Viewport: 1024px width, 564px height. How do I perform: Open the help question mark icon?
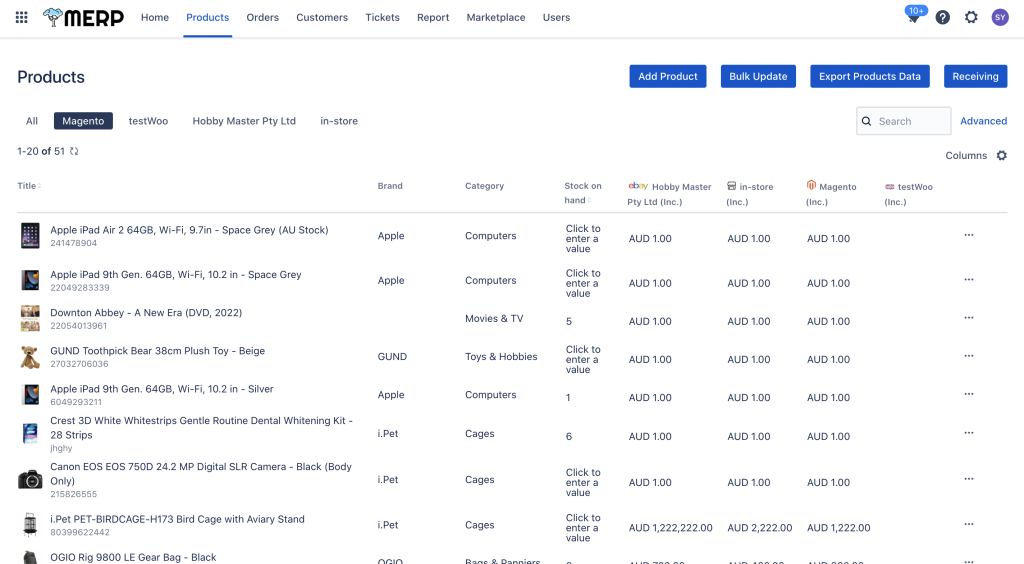tap(942, 17)
